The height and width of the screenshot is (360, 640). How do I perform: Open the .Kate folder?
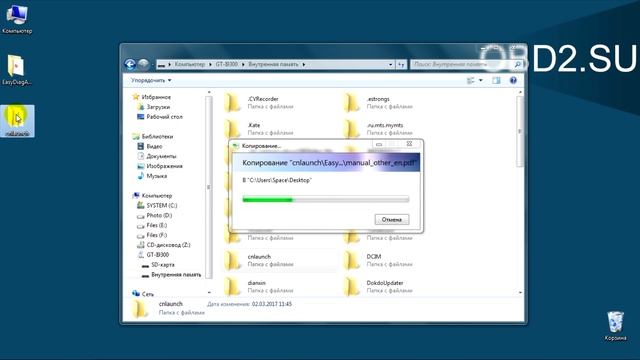[x=258, y=129]
